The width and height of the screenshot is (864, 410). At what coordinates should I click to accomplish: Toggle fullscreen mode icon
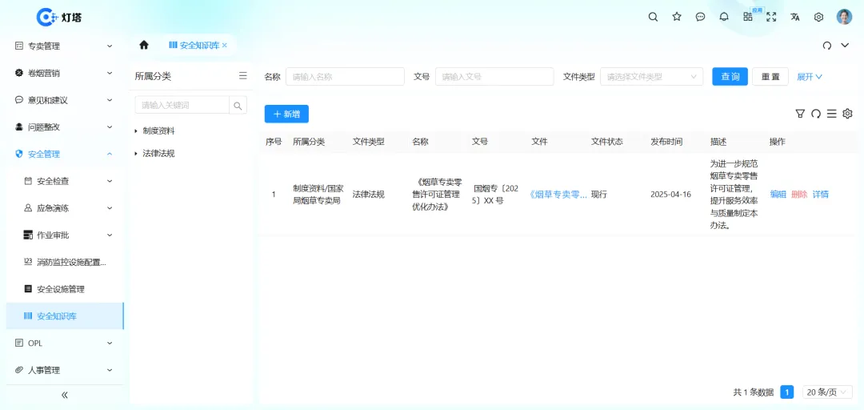tap(771, 17)
